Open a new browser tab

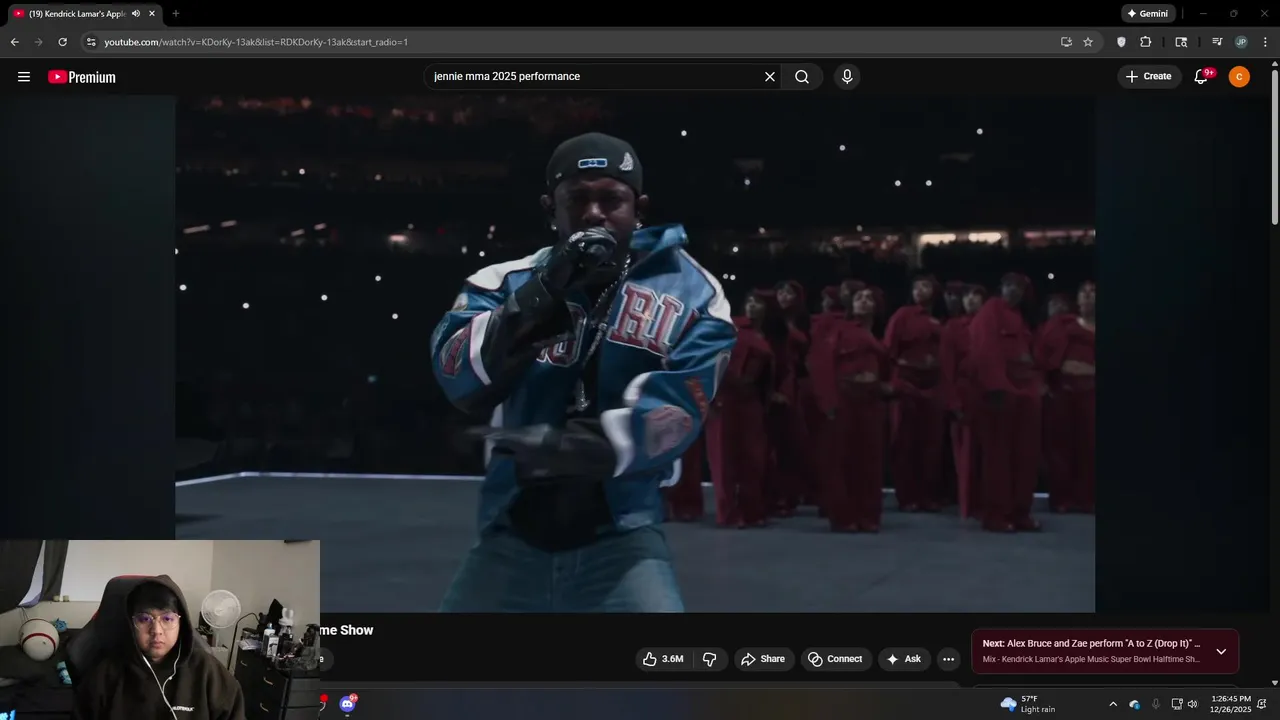pyautogui.click(x=176, y=14)
